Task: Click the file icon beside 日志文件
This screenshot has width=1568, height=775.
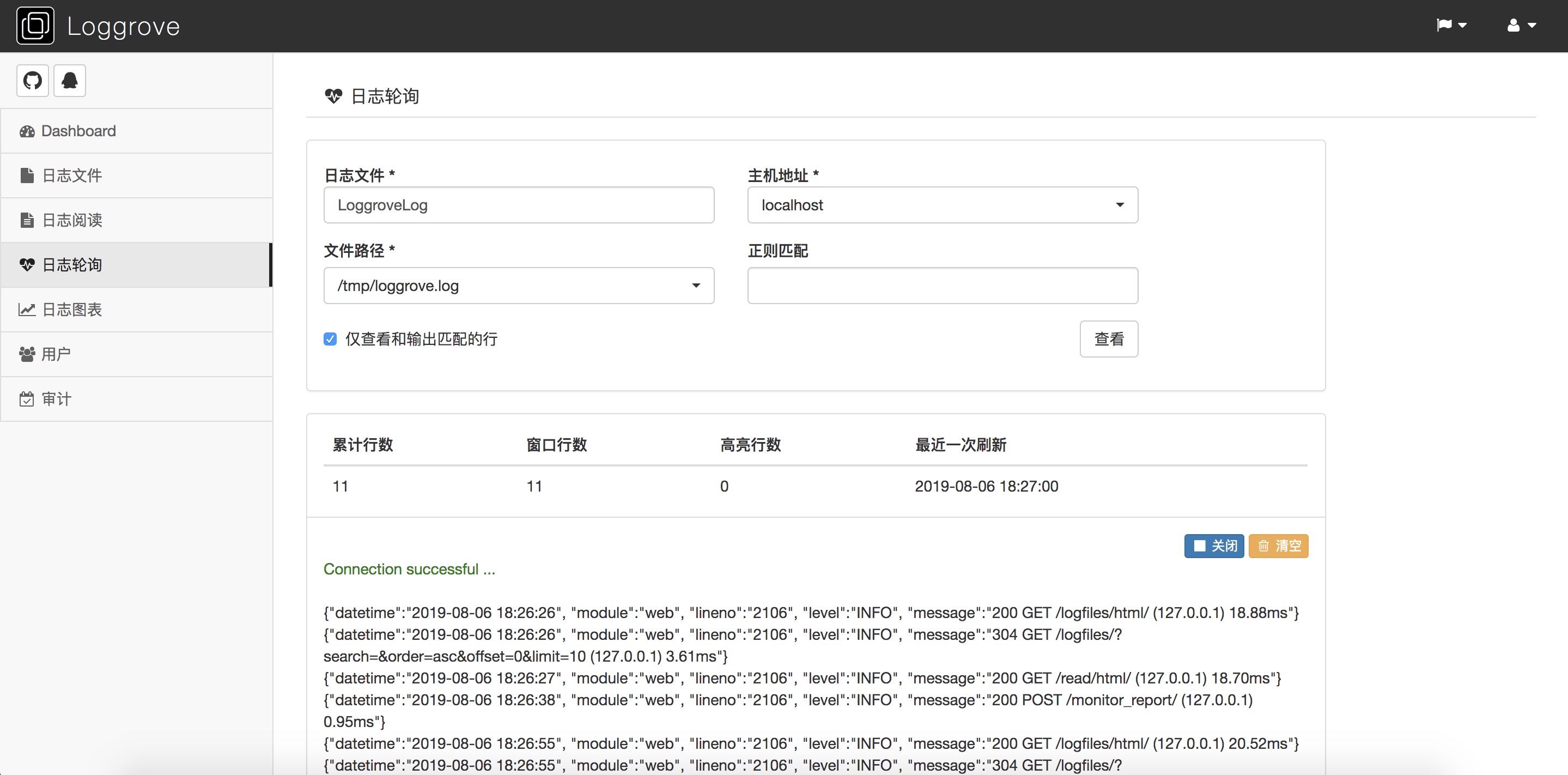Action: point(27,175)
